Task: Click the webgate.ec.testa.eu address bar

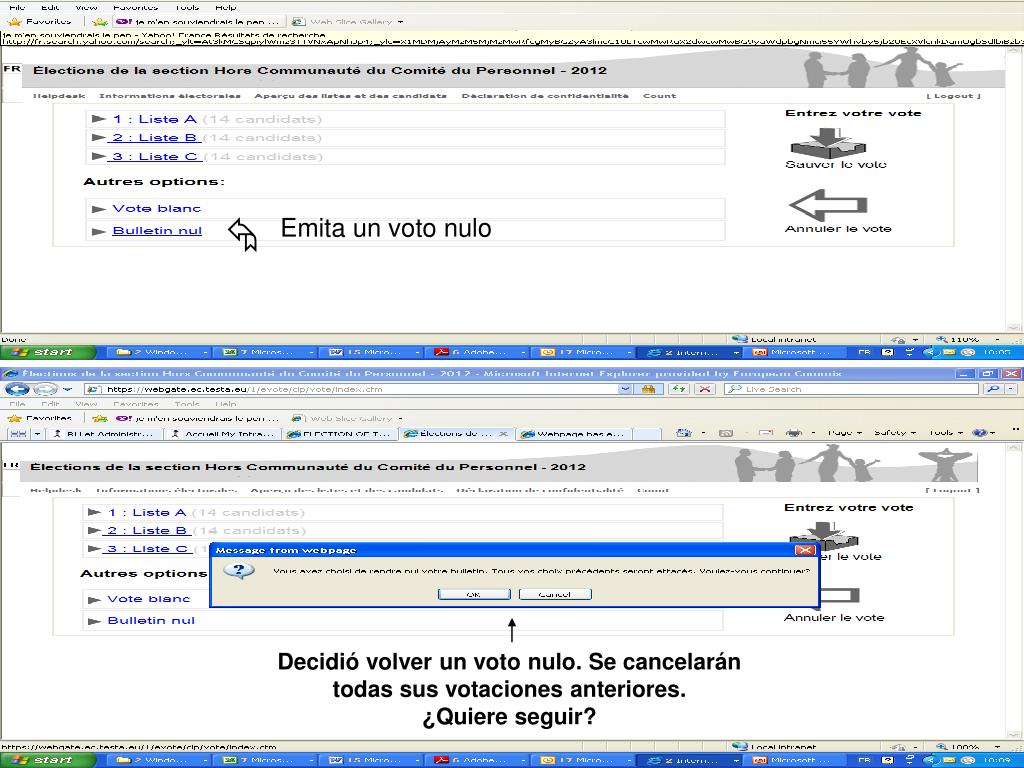Action: [353, 389]
